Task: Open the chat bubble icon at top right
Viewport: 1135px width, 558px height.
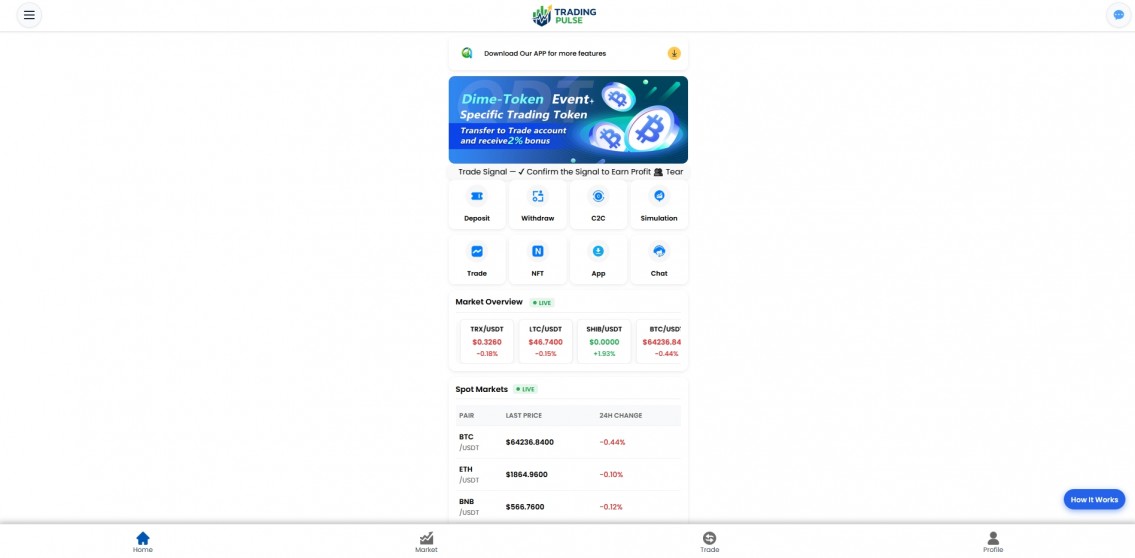Action: tap(1118, 15)
